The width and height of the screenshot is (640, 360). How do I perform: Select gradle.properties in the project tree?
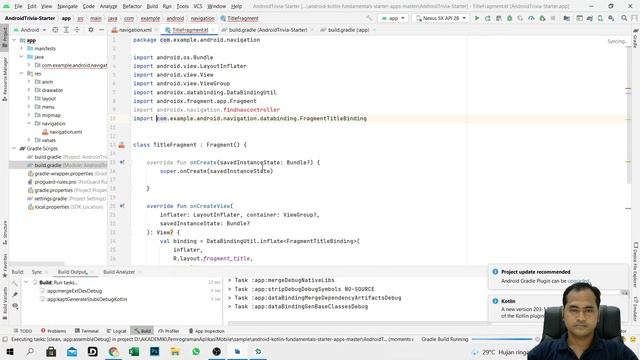click(53, 190)
